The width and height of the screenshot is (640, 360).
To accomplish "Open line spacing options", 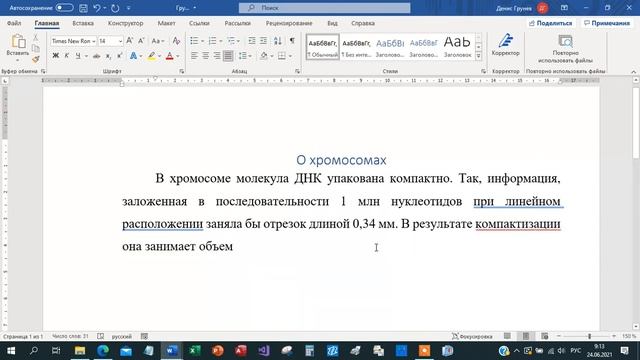I will (243, 56).
